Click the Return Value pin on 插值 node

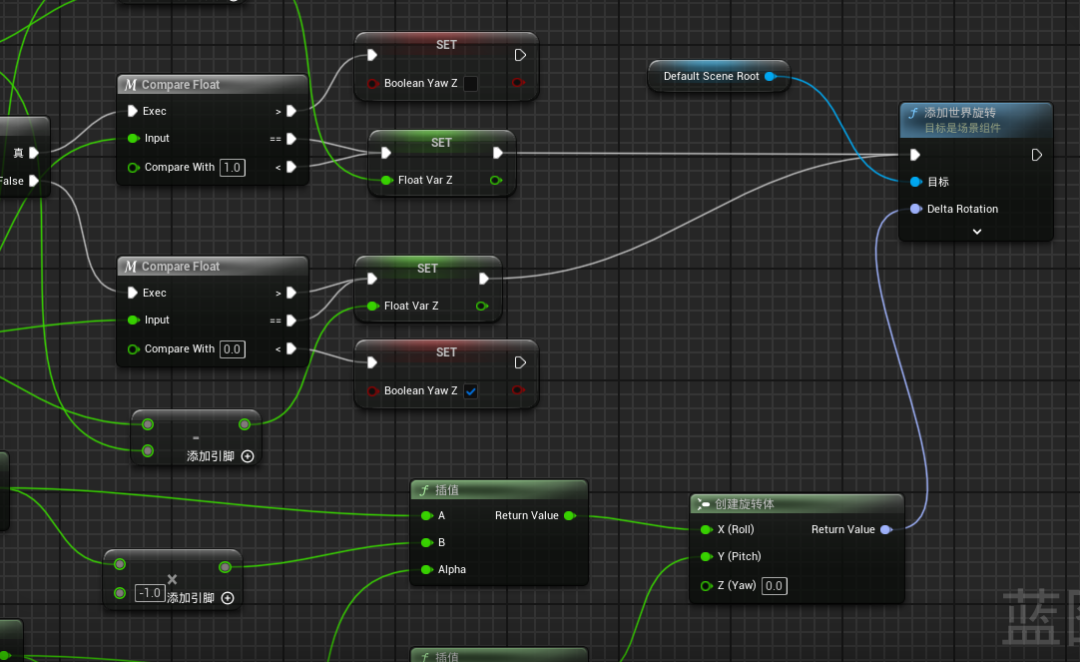(570, 515)
